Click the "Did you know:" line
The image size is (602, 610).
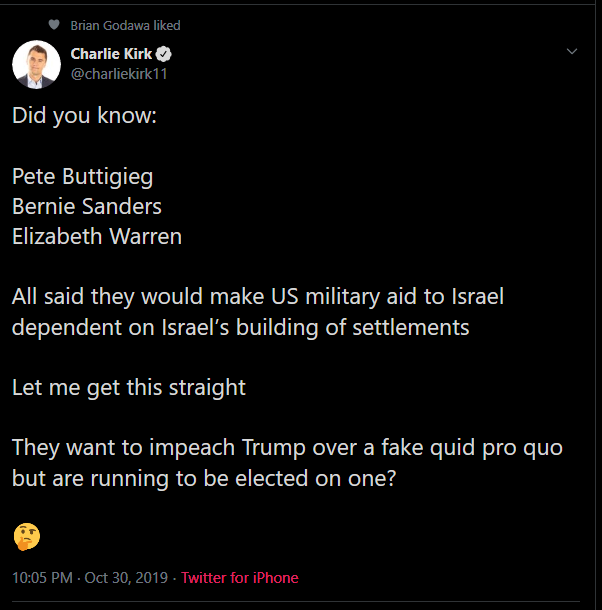coord(84,115)
